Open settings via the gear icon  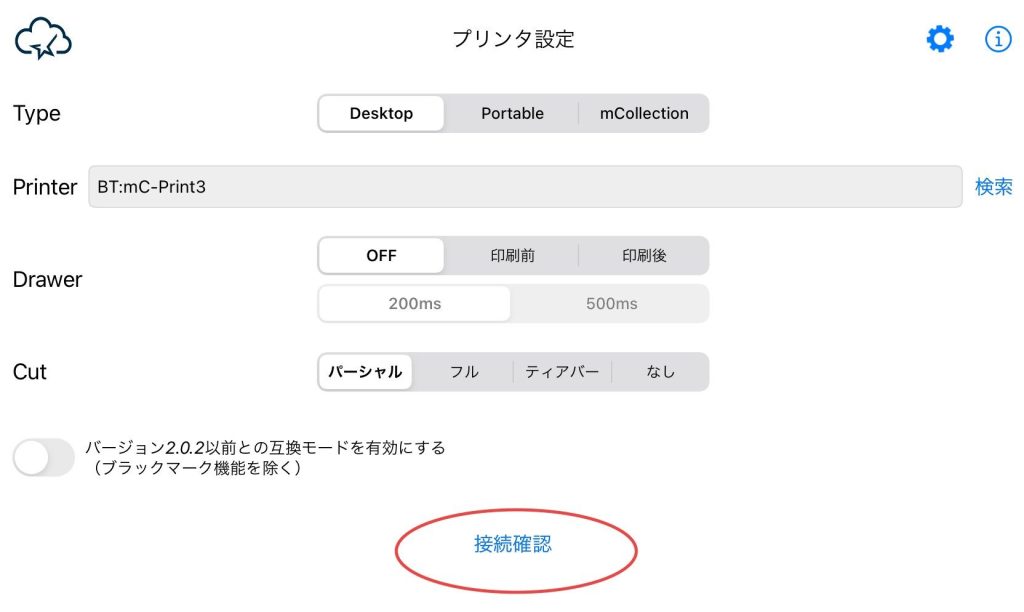[940, 39]
